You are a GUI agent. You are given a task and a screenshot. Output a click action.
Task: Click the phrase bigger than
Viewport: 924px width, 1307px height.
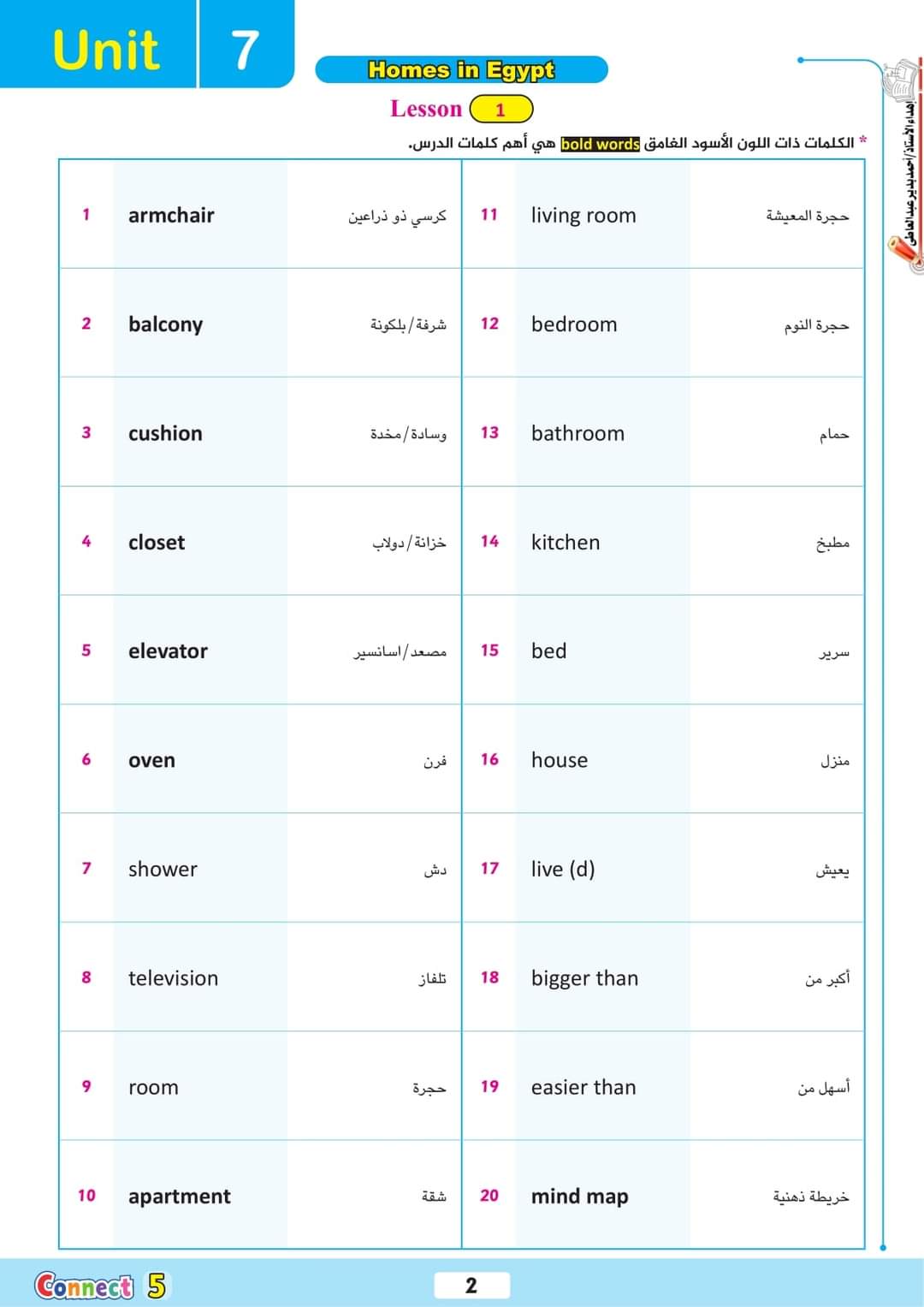click(584, 978)
